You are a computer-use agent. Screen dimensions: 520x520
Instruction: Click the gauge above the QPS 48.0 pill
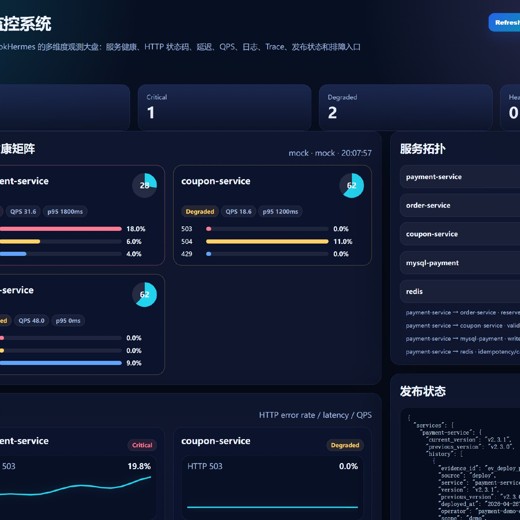pos(144,295)
